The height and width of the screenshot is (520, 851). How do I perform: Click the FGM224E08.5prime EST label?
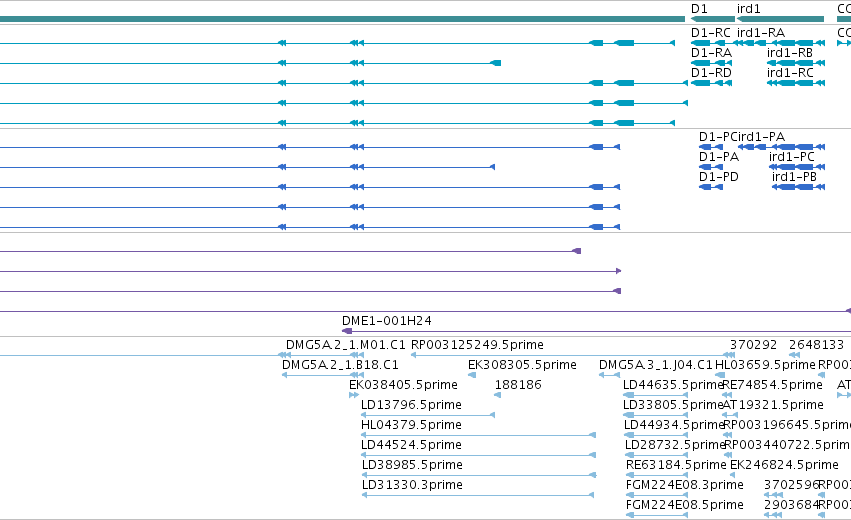684,505
